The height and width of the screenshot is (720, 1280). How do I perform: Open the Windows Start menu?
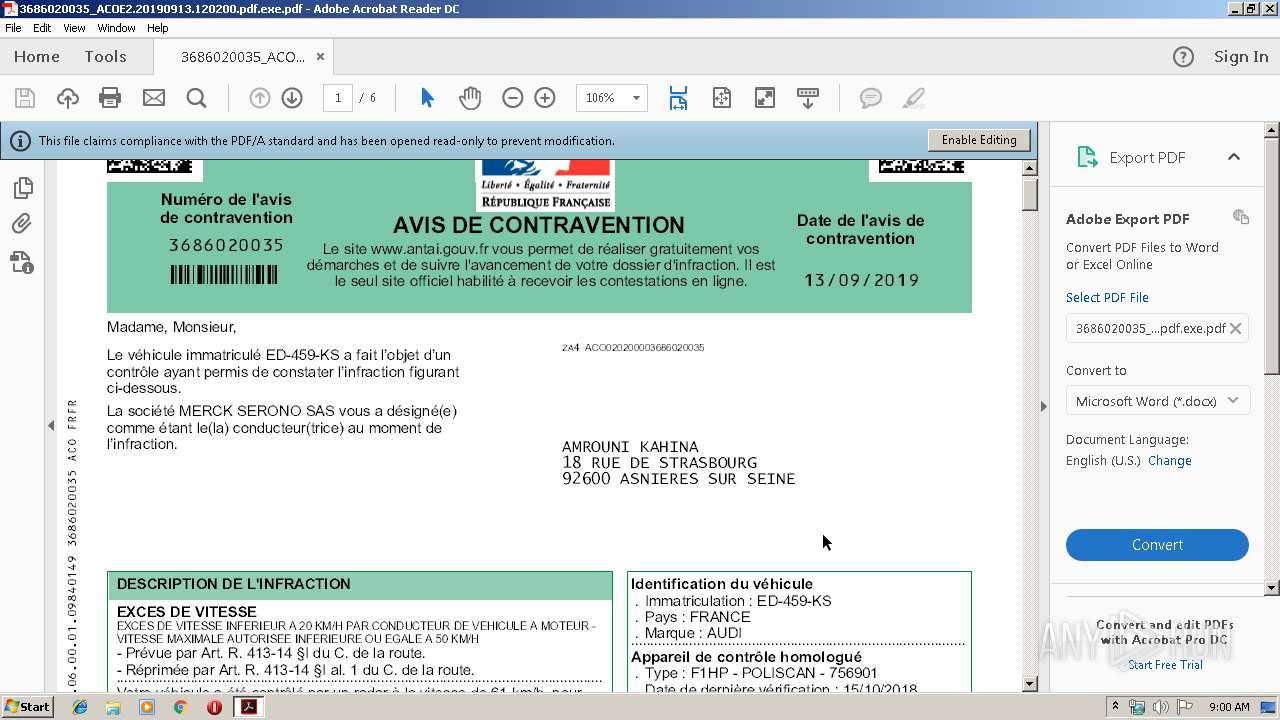click(27, 707)
